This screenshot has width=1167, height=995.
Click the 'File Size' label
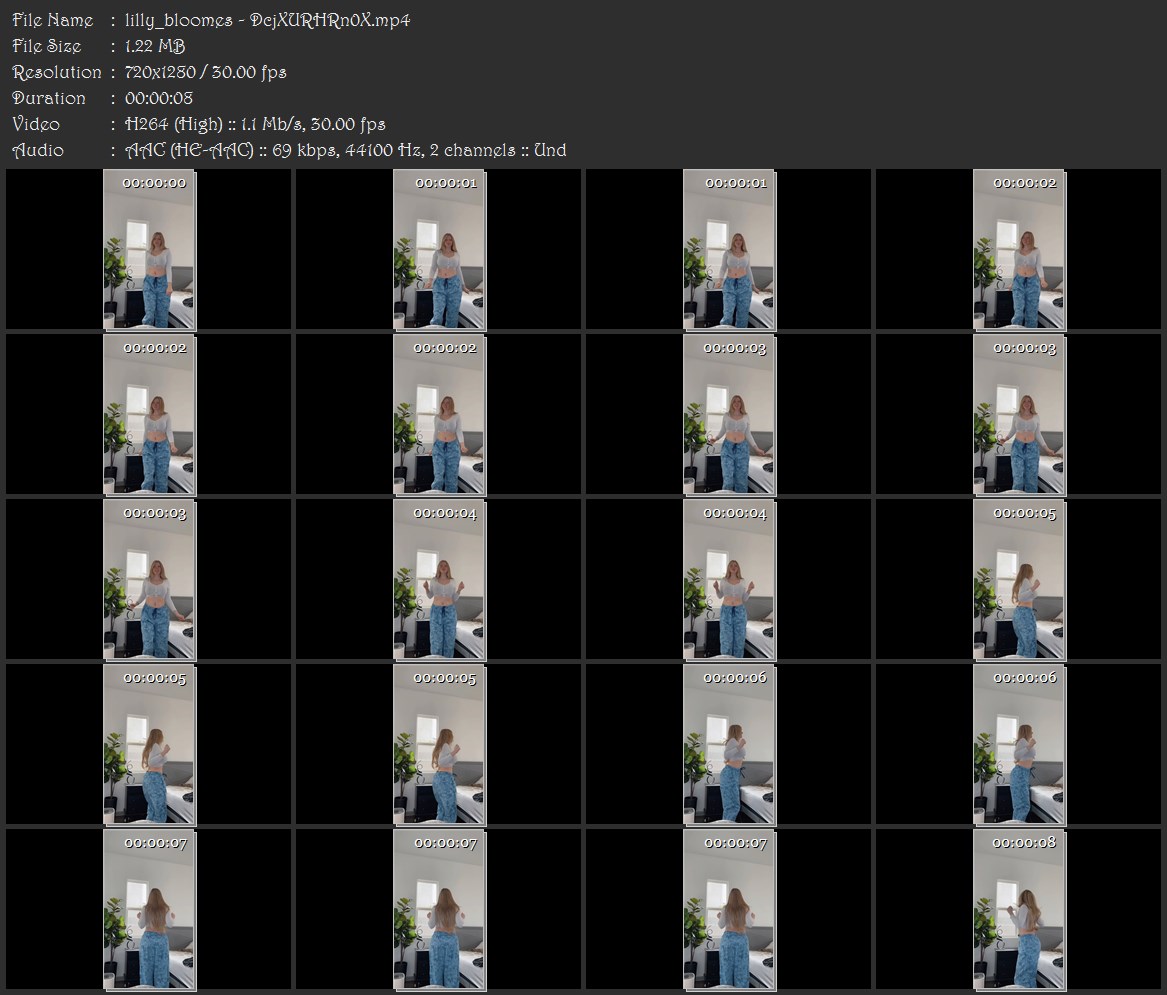tap(46, 46)
